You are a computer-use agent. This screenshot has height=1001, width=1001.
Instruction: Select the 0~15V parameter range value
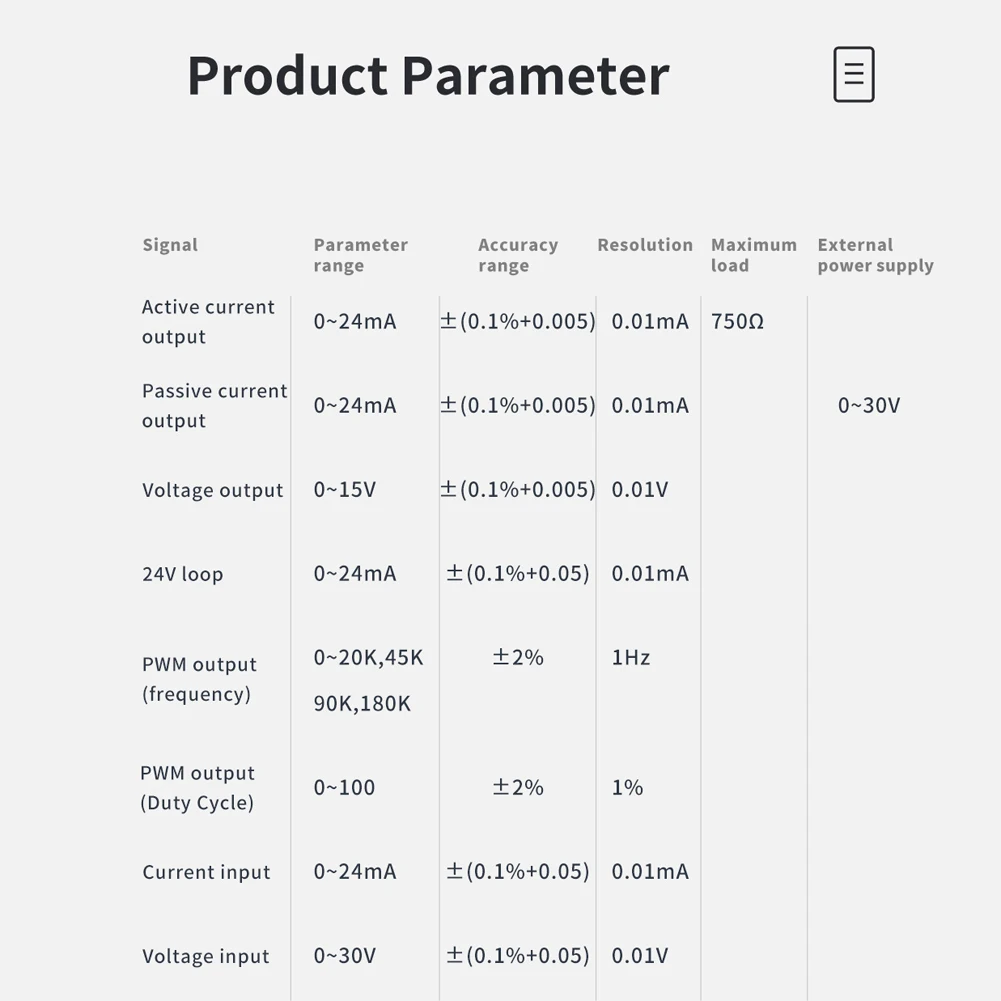coord(344,490)
